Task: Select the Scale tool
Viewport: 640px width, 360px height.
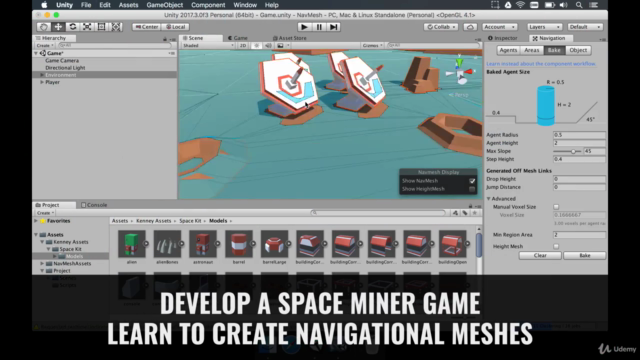Action: click(x=87, y=27)
